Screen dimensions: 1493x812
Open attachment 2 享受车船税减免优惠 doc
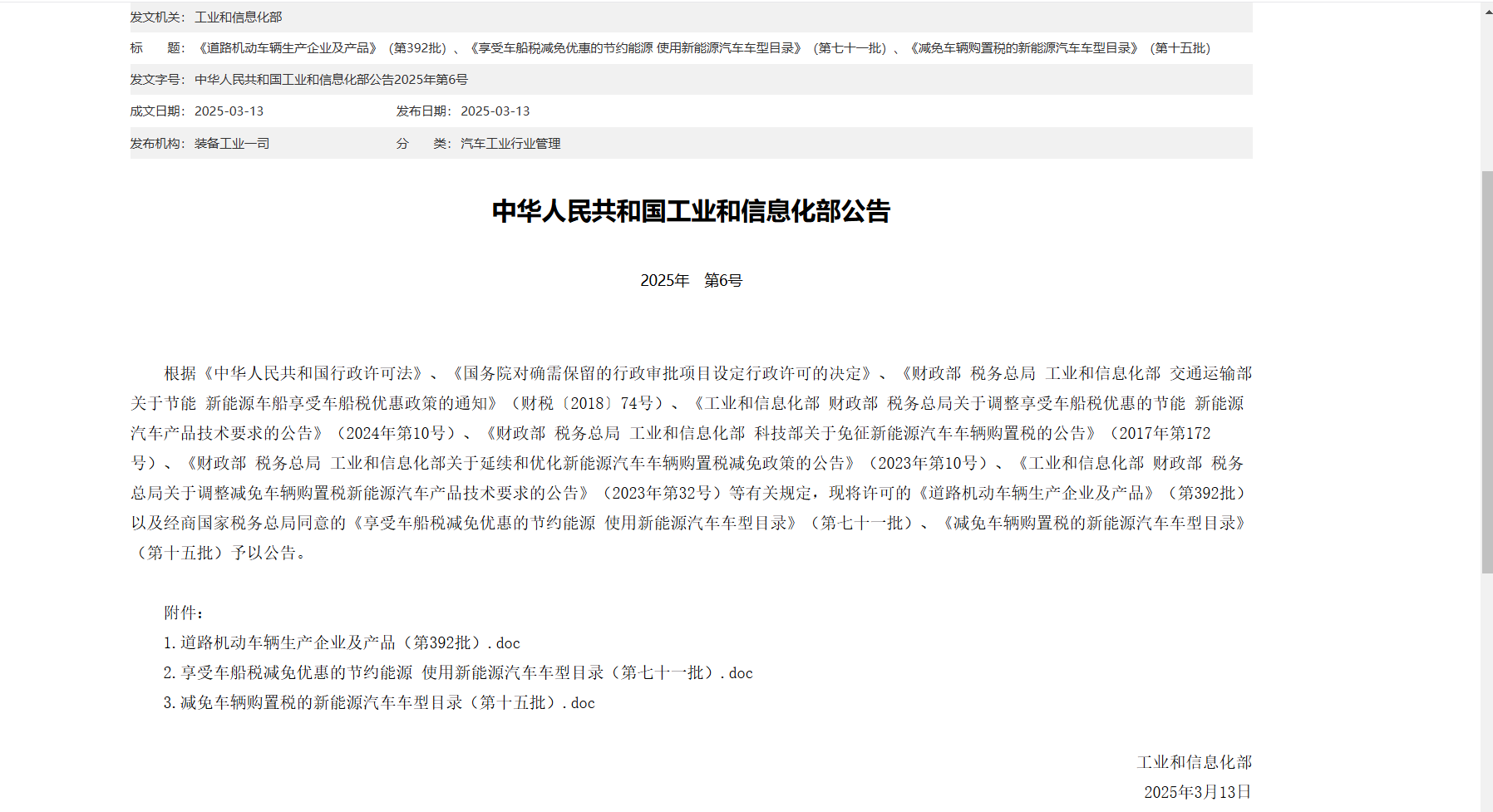click(x=458, y=673)
